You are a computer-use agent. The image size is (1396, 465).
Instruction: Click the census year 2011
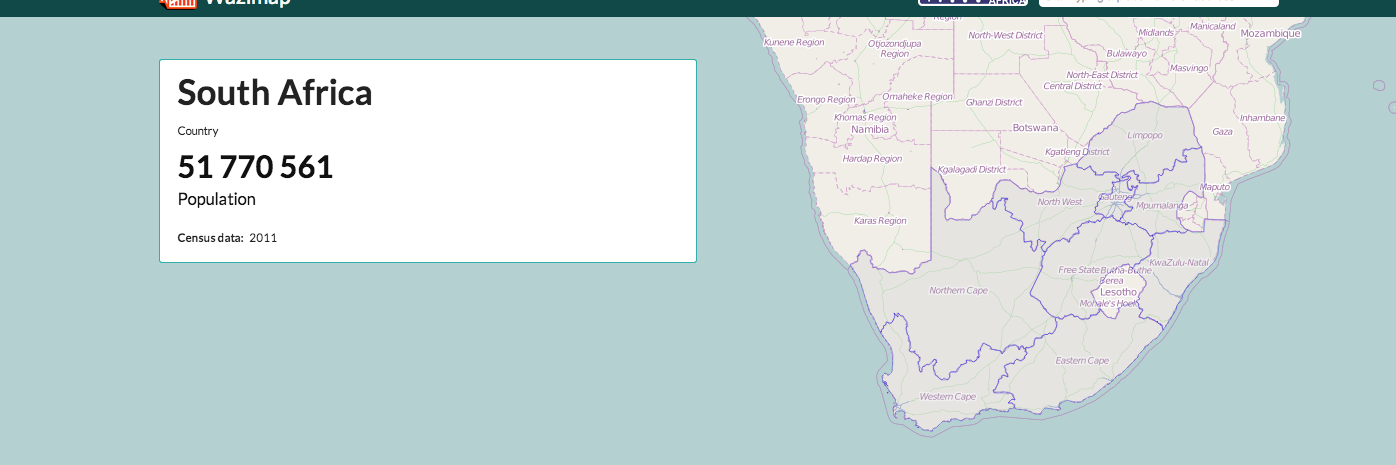pos(263,238)
